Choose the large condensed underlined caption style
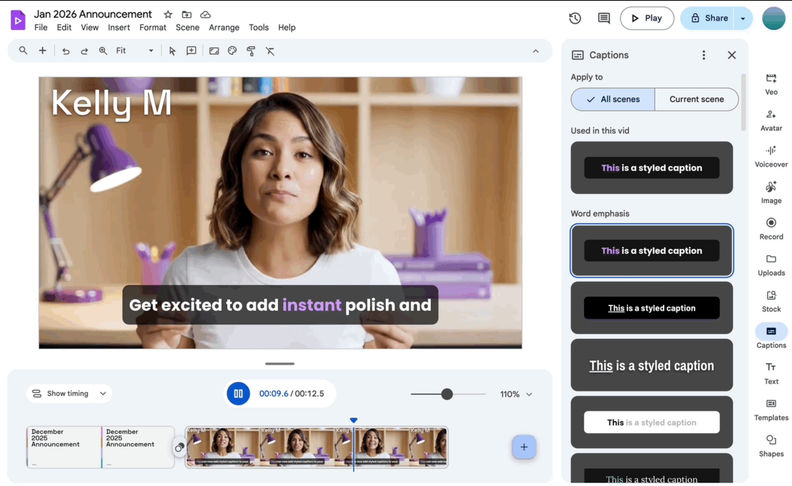The height and width of the screenshot is (486, 792). [652, 365]
